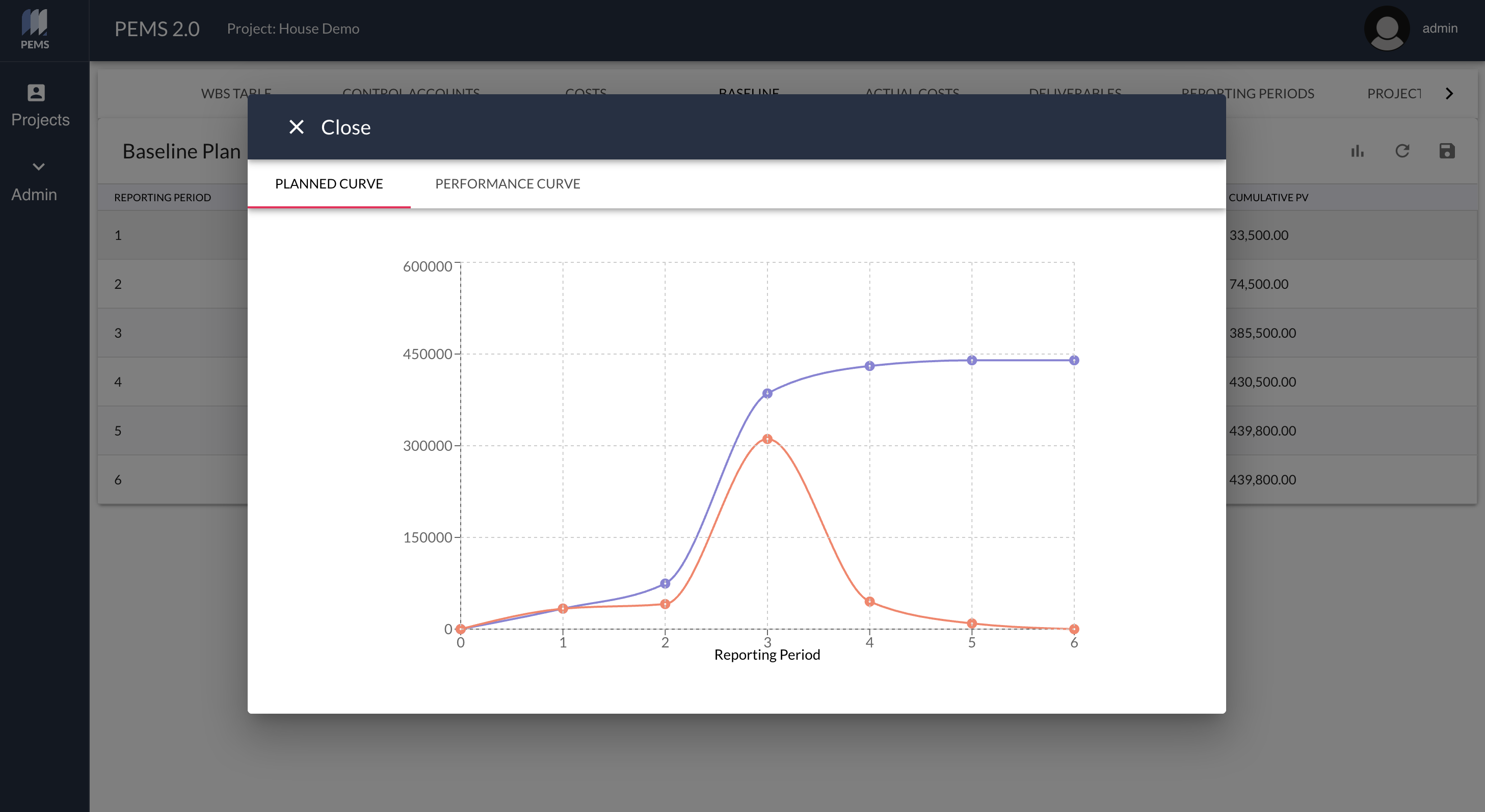This screenshot has height=812, width=1485.
Task: Click the PEMS 2.0 title
Action: 157,29
